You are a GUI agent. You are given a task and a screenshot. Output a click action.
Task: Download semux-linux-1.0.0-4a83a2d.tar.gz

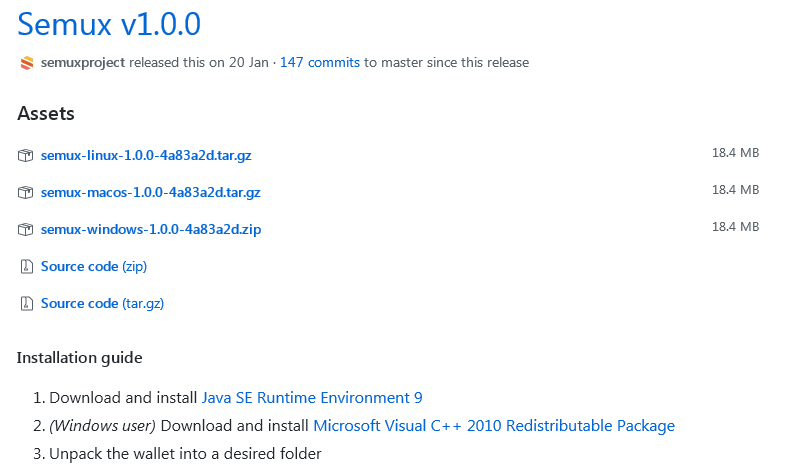(x=146, y=155)
